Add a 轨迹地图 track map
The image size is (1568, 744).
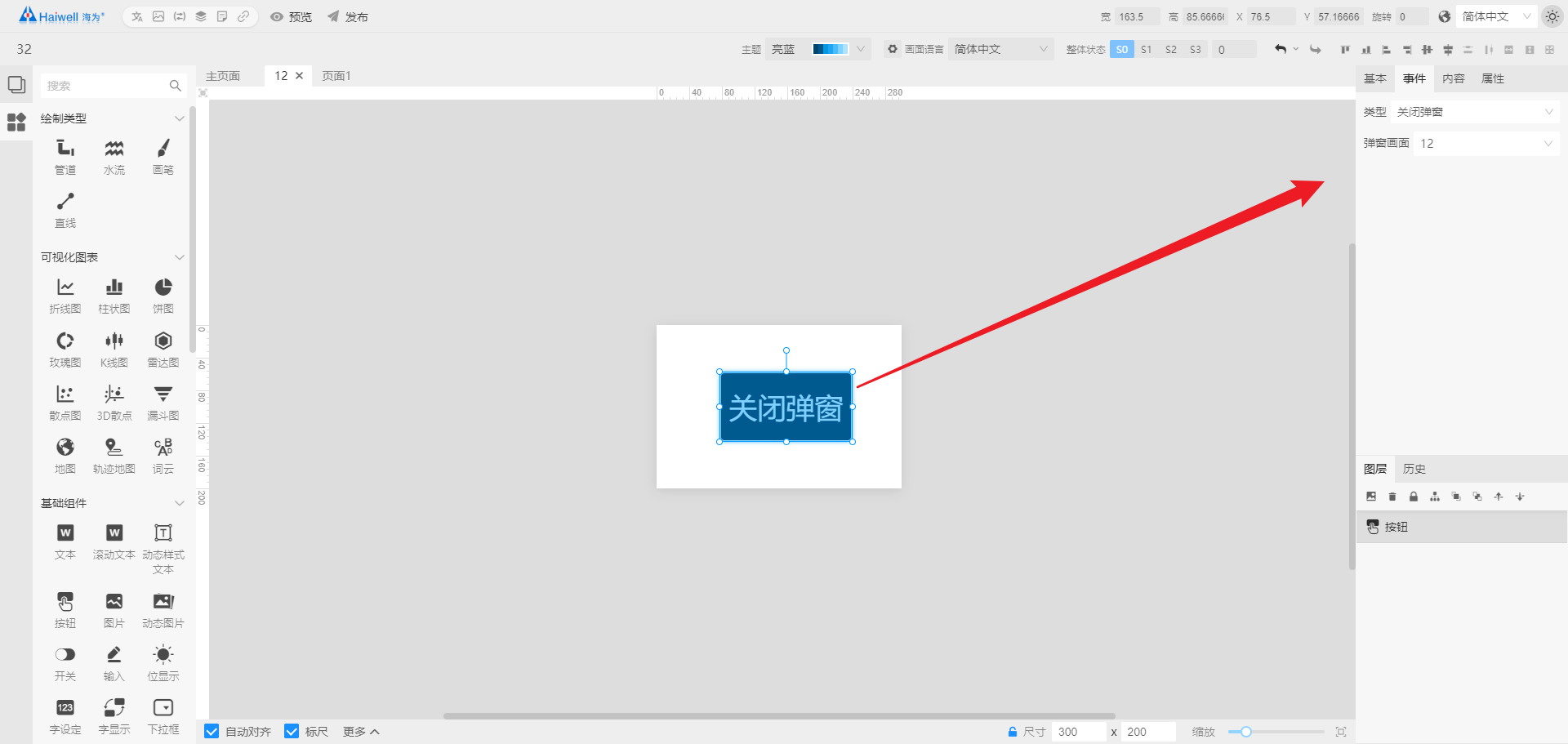114,456
